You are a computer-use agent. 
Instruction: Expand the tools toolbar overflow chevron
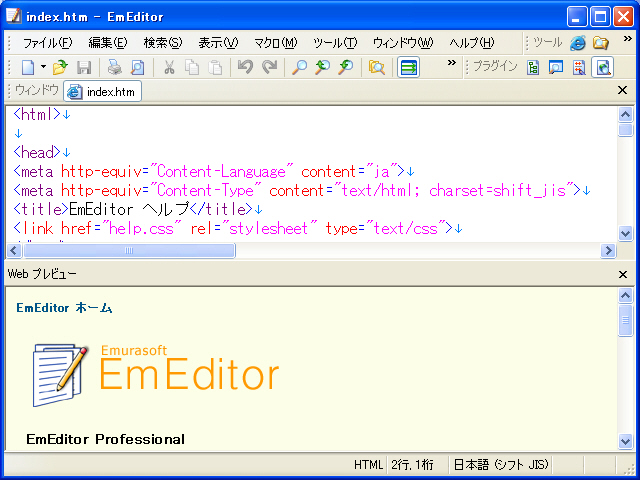(x=627, y=38)
